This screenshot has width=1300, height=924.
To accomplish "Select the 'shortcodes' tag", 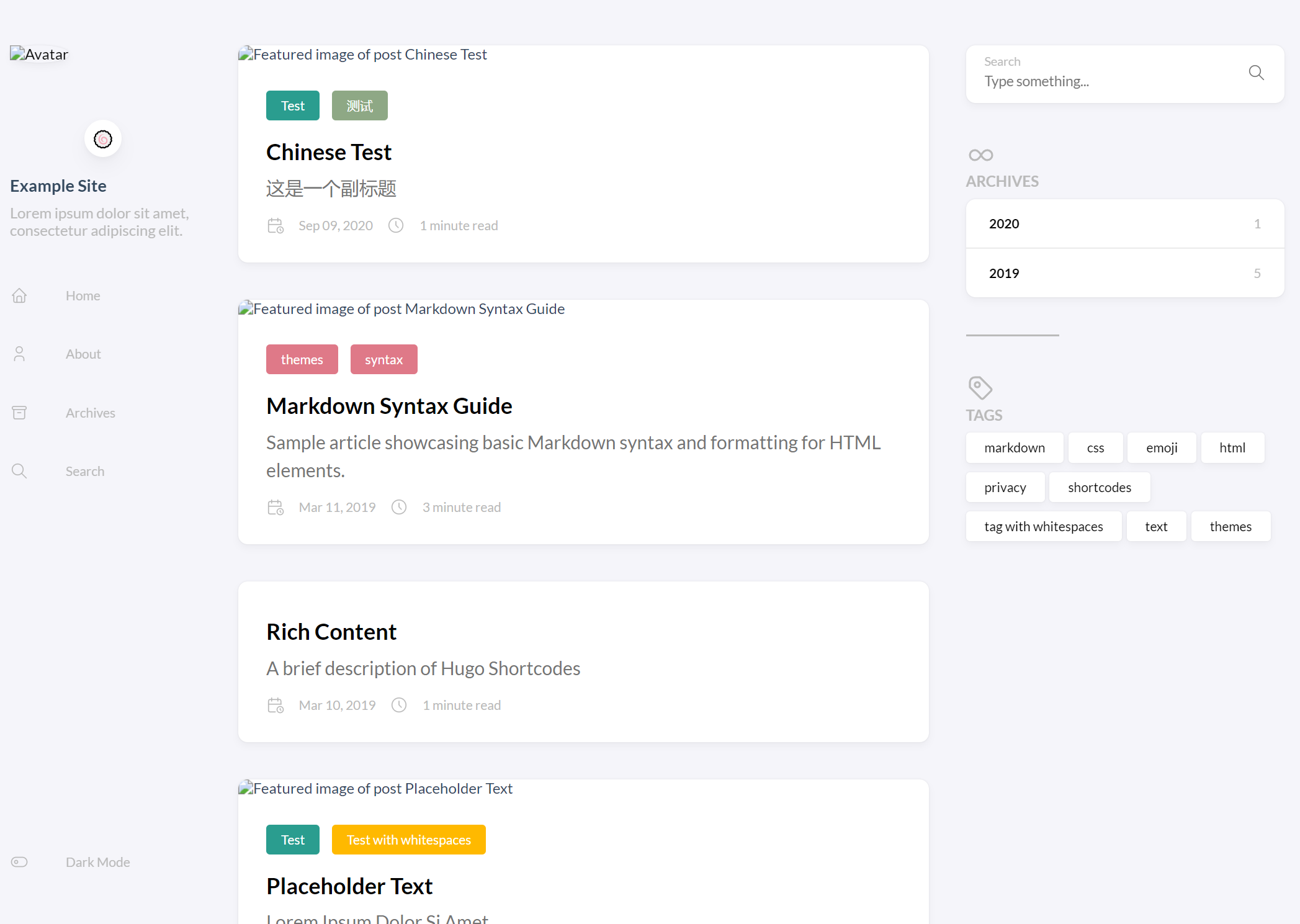I will (x=1099, y=488).
